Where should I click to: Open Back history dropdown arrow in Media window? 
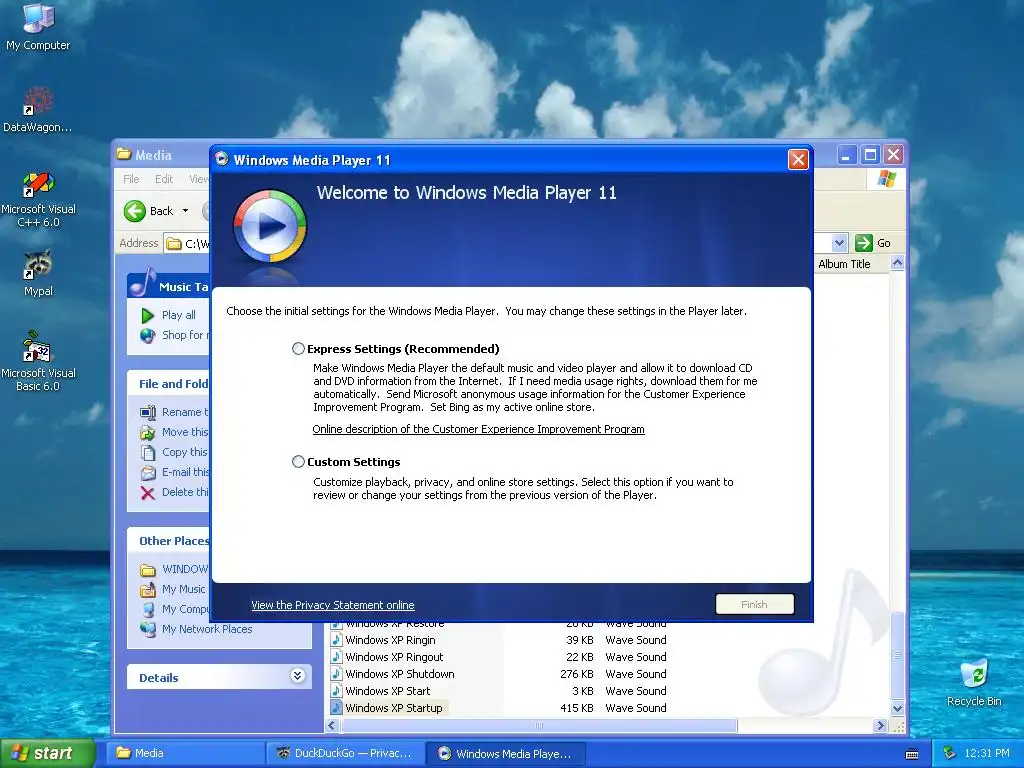(185, 210)
